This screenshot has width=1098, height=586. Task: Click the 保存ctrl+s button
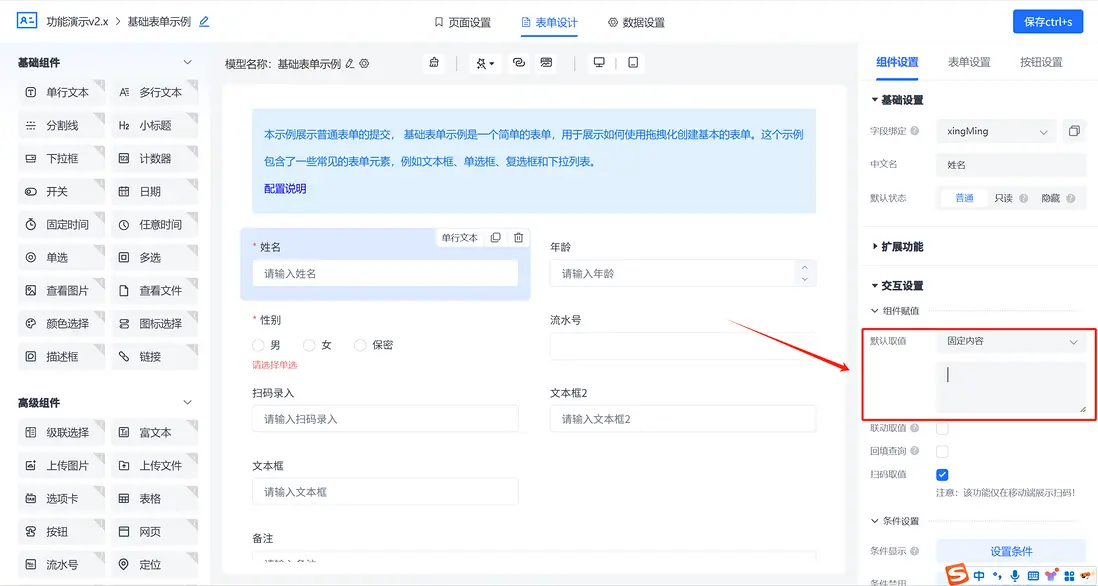click(1047, 22)
